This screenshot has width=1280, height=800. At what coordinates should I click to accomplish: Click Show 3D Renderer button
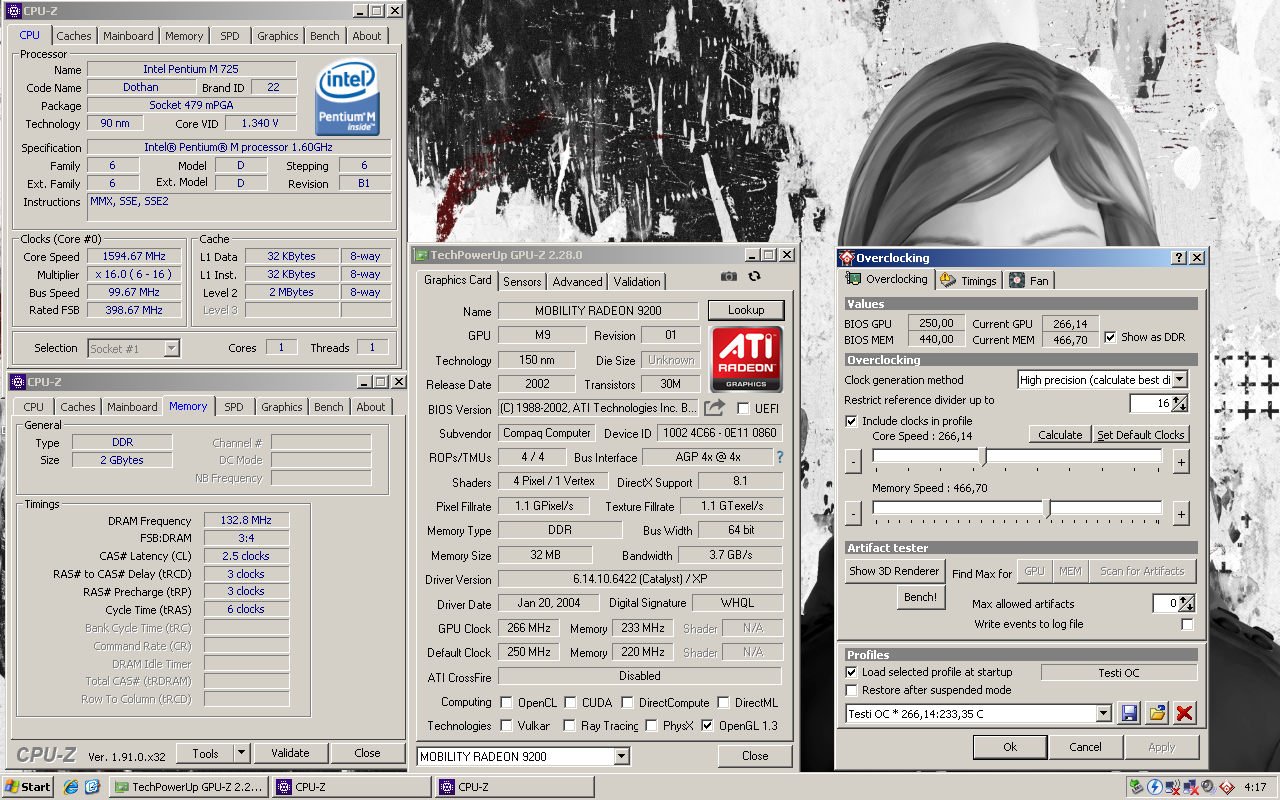(894, 571)
